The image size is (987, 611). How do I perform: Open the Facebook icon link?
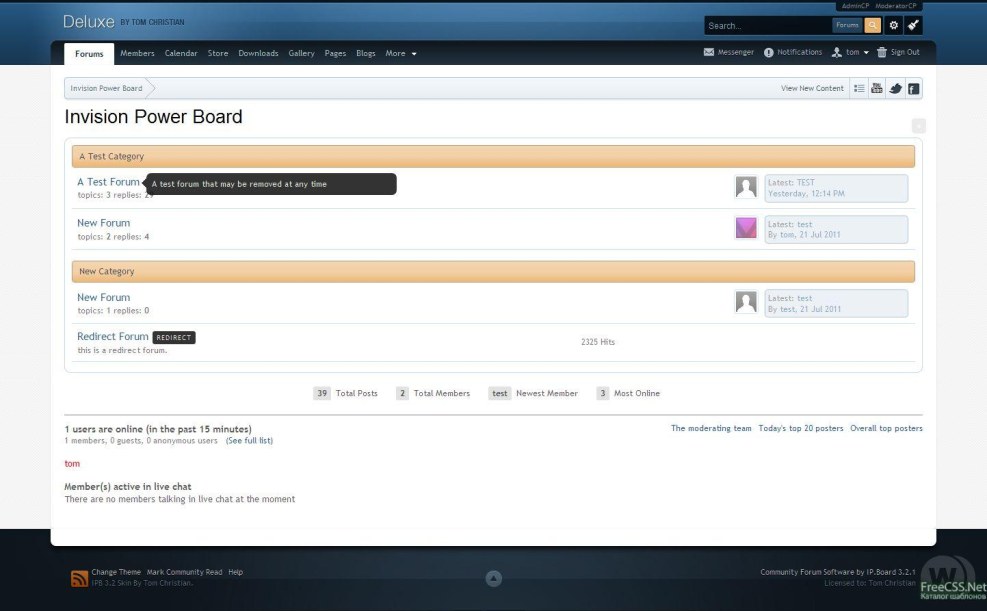[913, 88]
